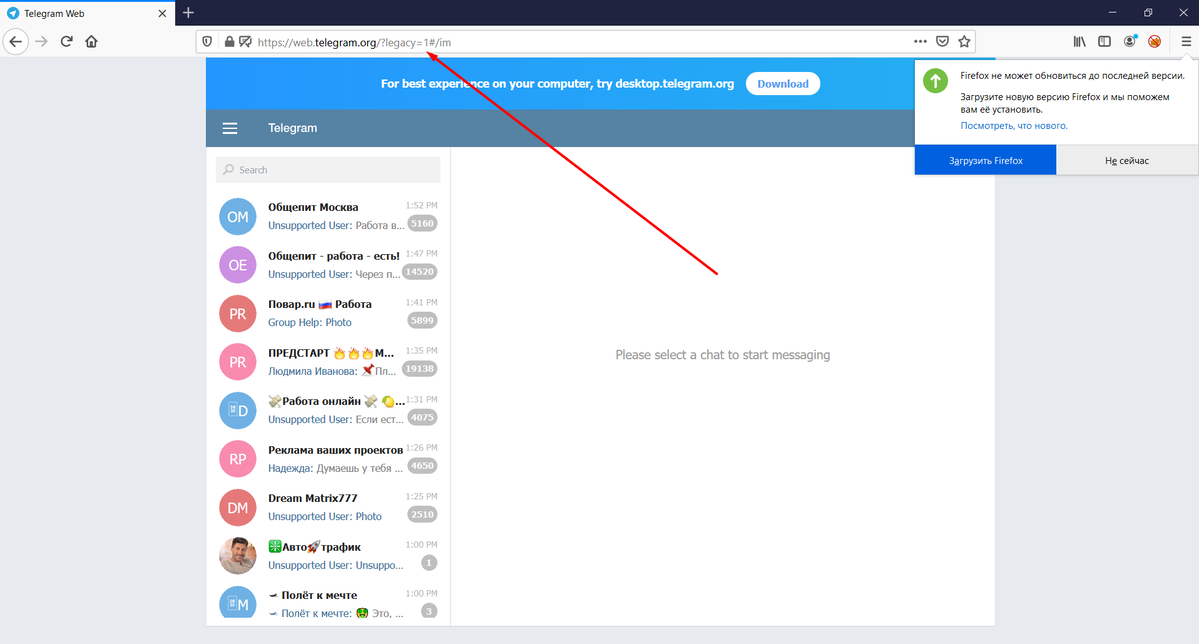The image size is (1199, 644).
Task: Click the 14520 unread badge
Action: click(420, 272)
